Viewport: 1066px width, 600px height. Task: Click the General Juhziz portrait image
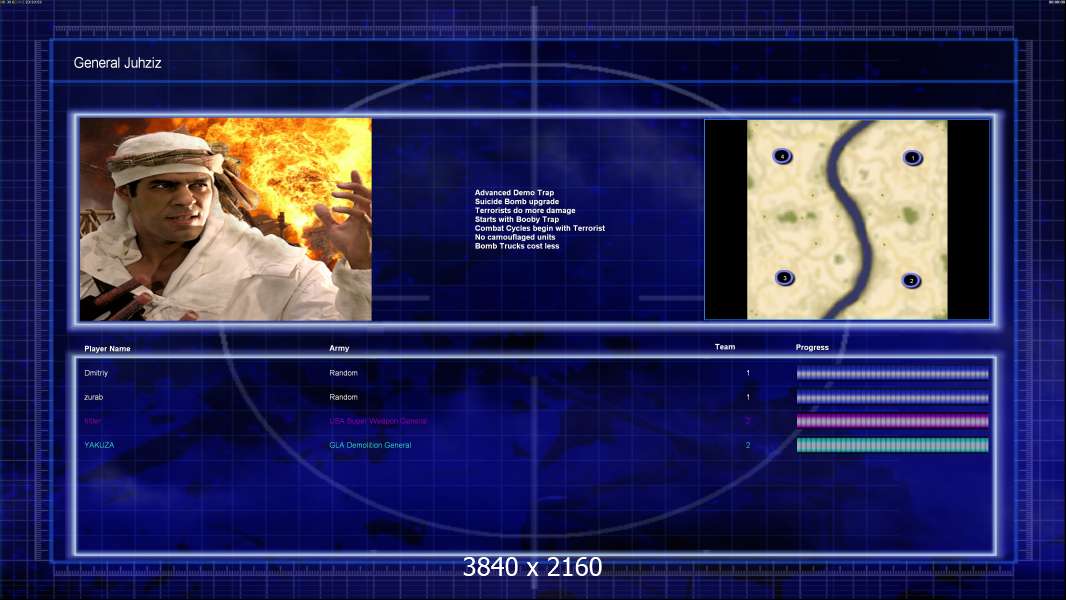tap(226, 219)
